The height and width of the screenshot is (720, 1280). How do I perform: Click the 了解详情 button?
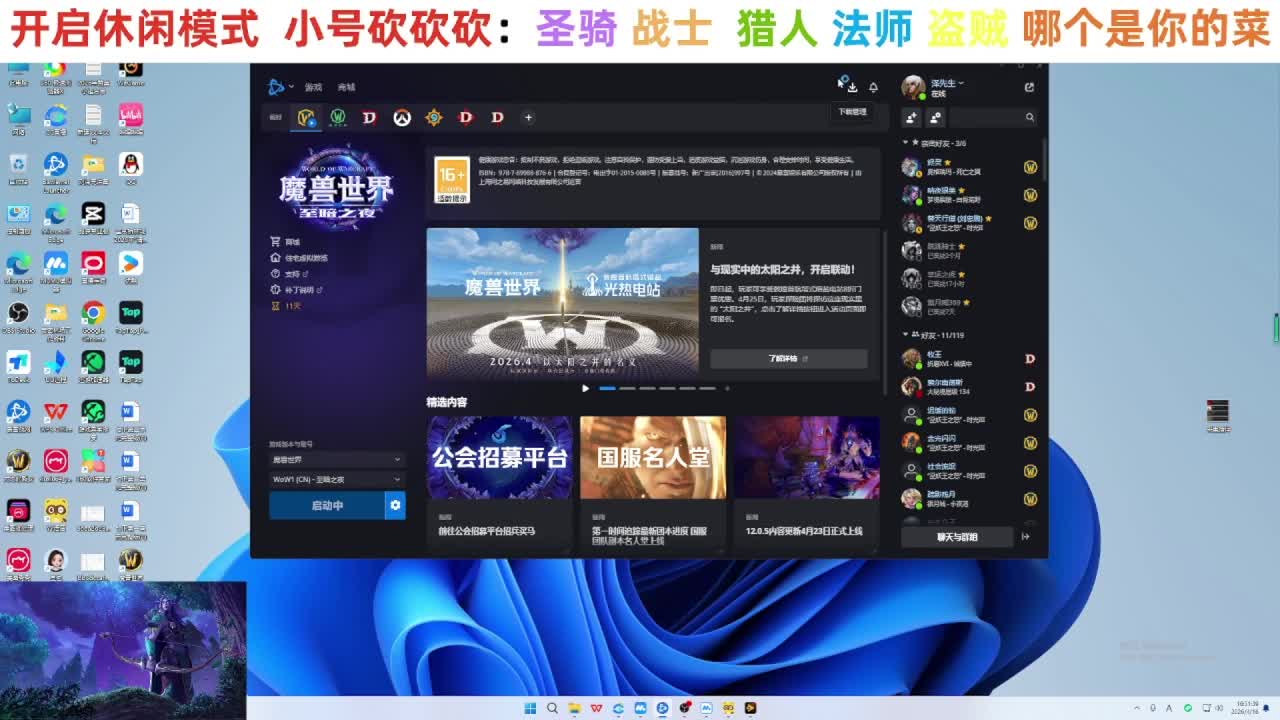click(x=788, y=358)
